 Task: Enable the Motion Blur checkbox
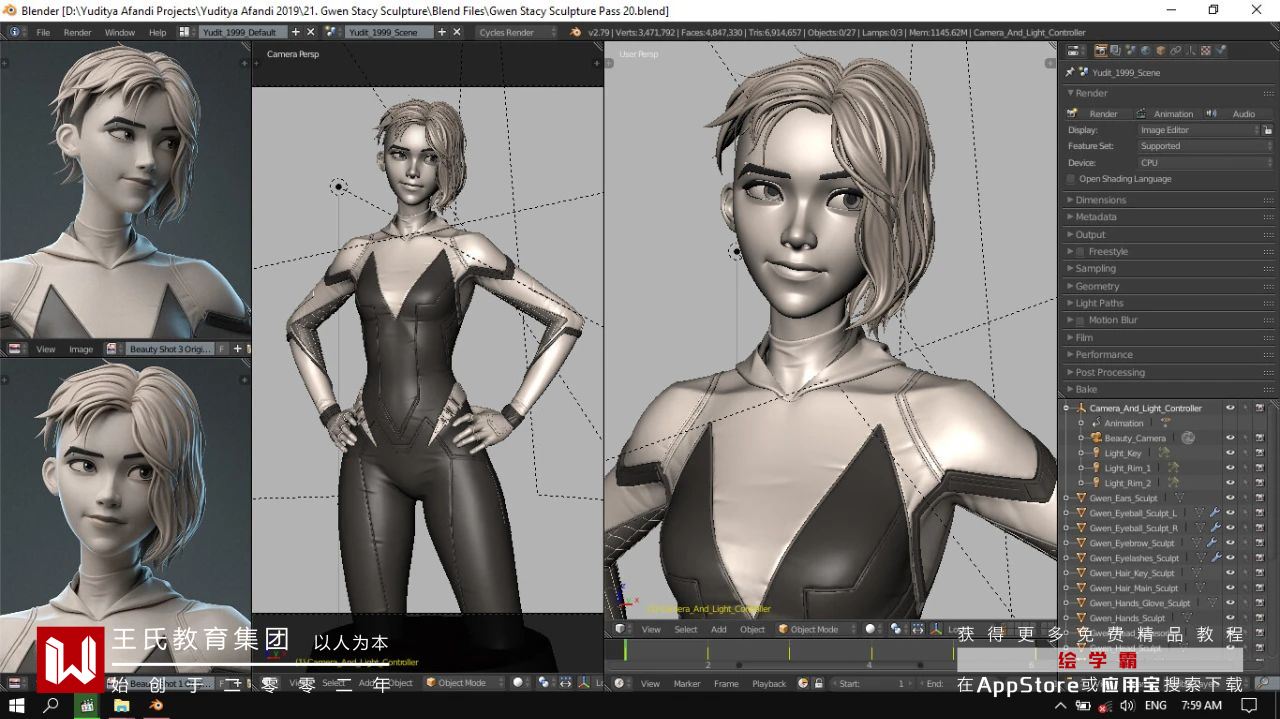(x=1081, y=320)
